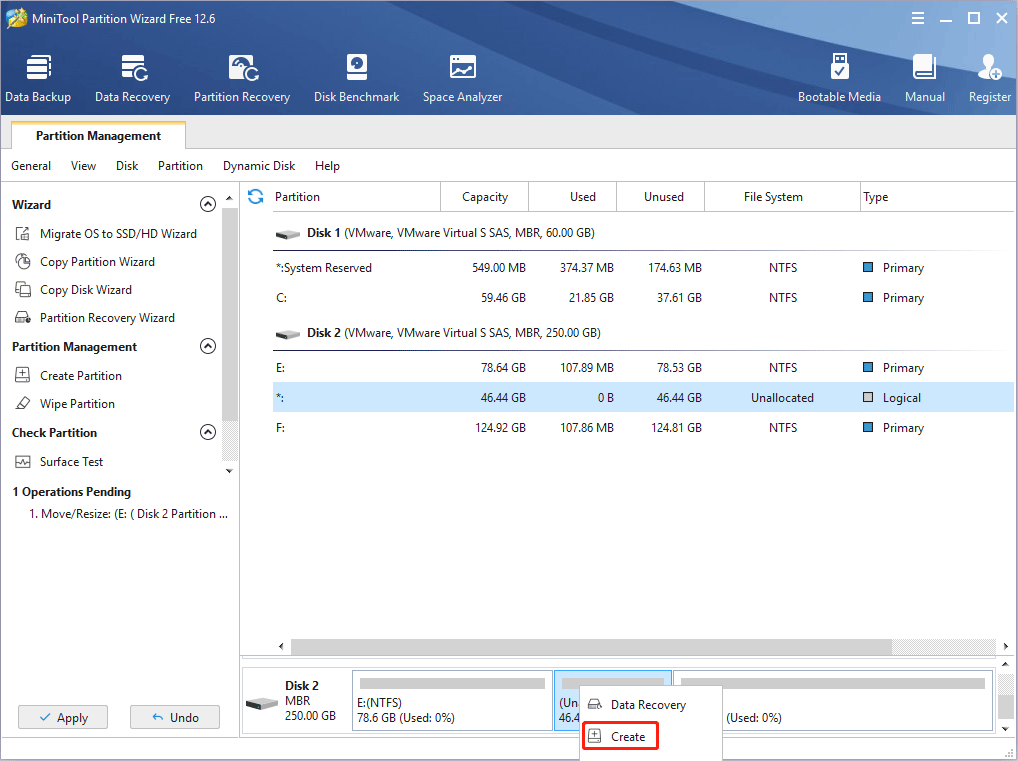Open the Disk menu
This screenshot has height=761, width=1018.
(x=127, y=166)
